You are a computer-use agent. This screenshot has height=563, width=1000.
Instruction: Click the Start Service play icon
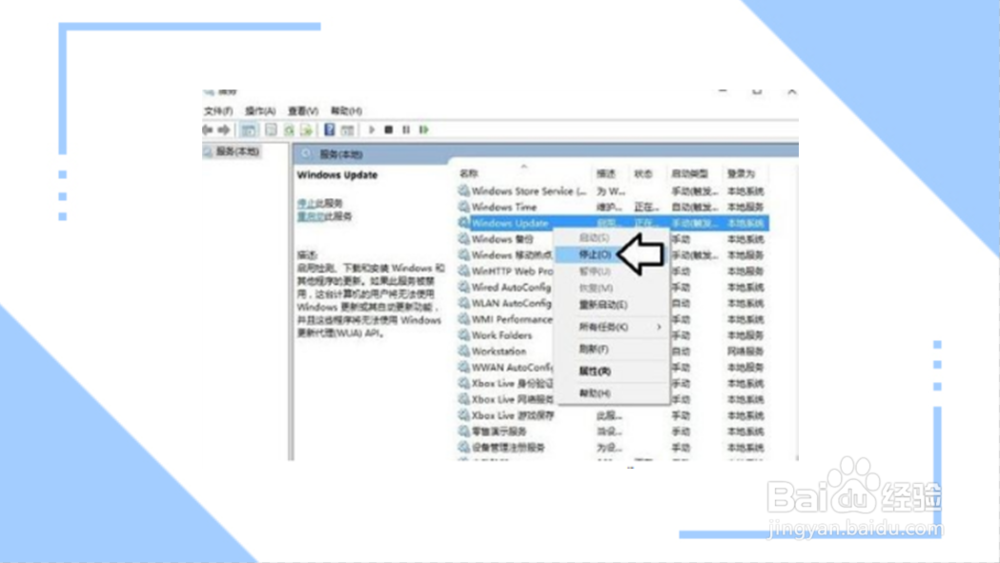click(372, 130)
